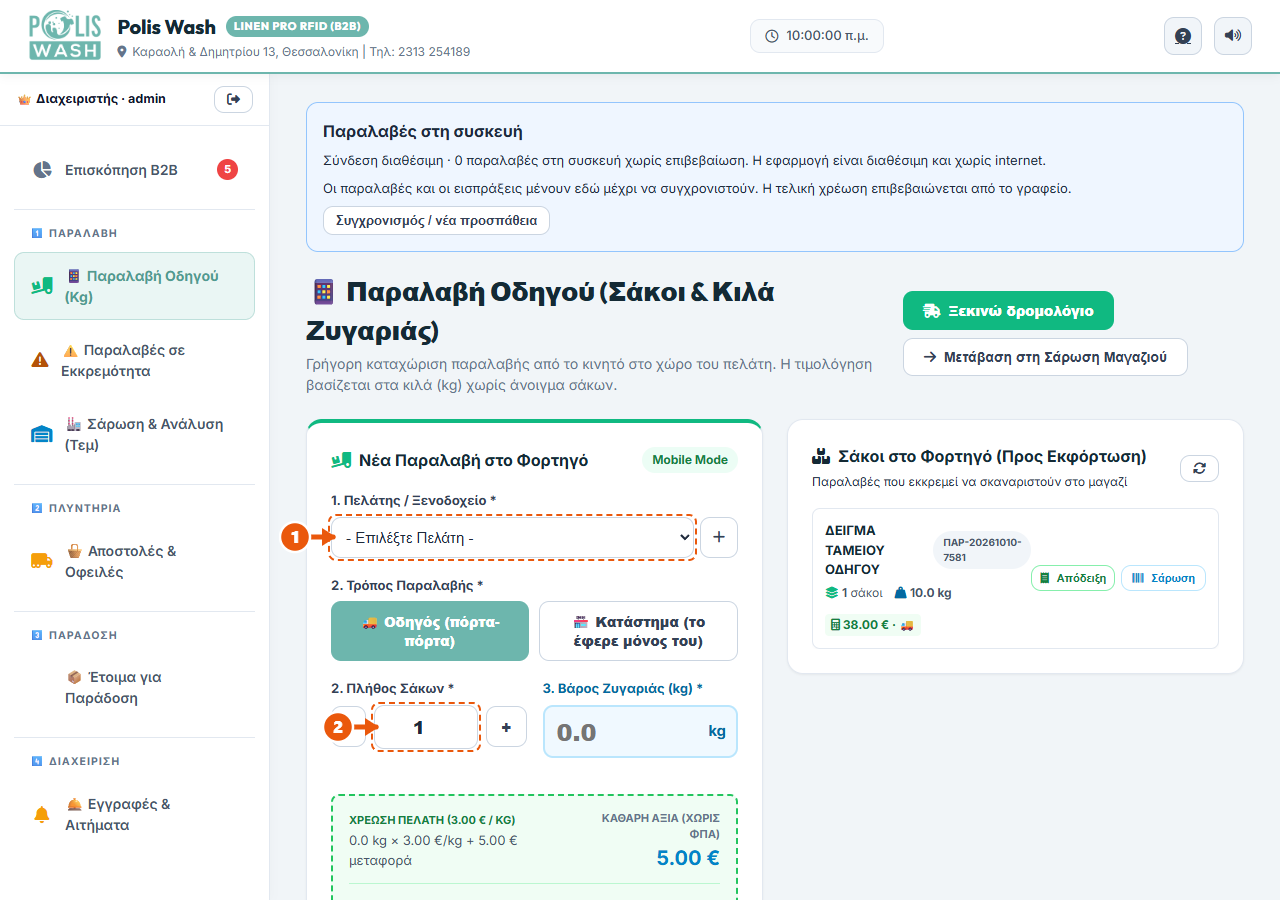Select Οδηγός (πόρτα-πόρτα) pickup mode

[430, 631]
